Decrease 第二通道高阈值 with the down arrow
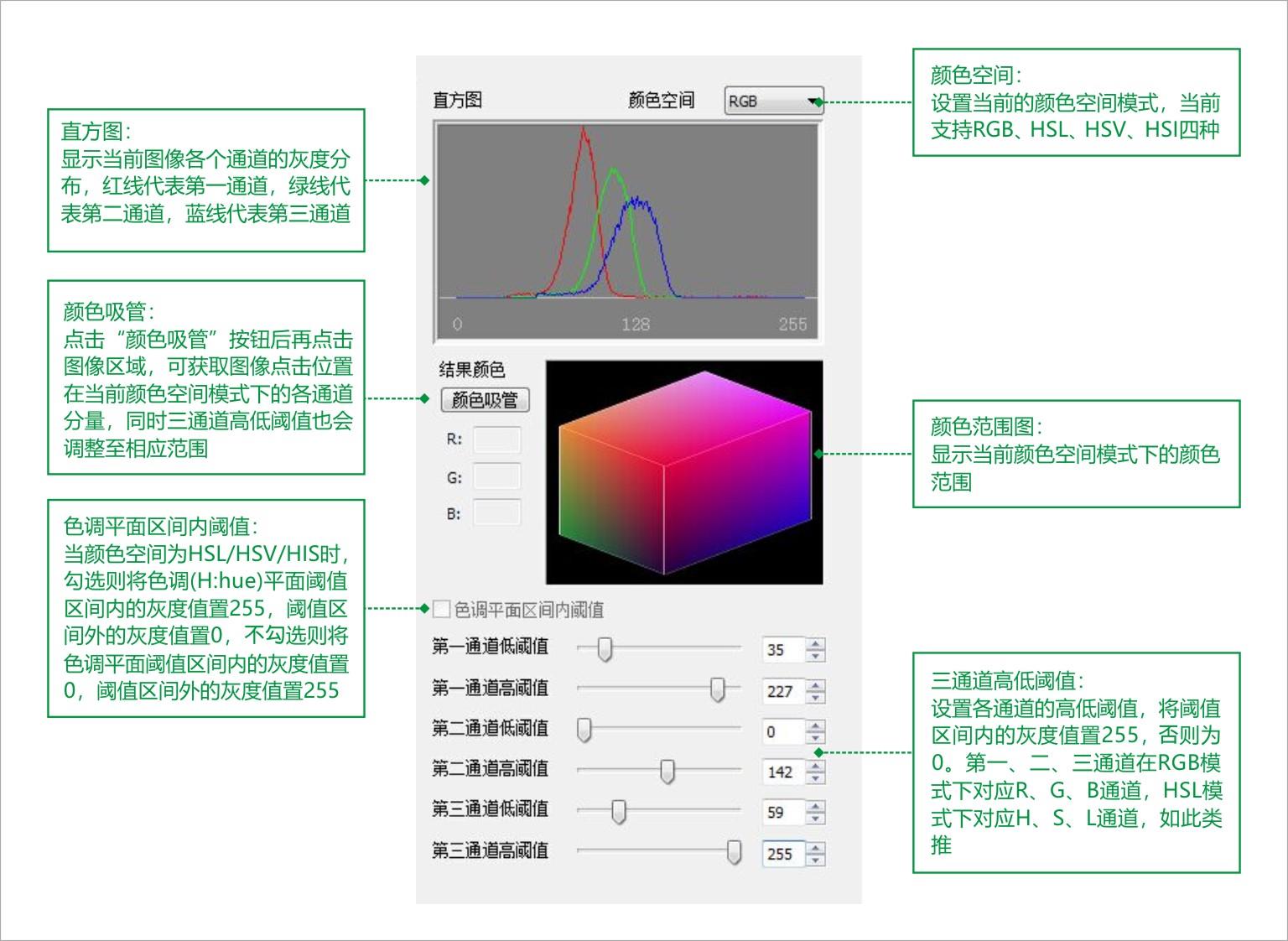The width and height of the screenshot is (1288, 941). tap(815, 777)
